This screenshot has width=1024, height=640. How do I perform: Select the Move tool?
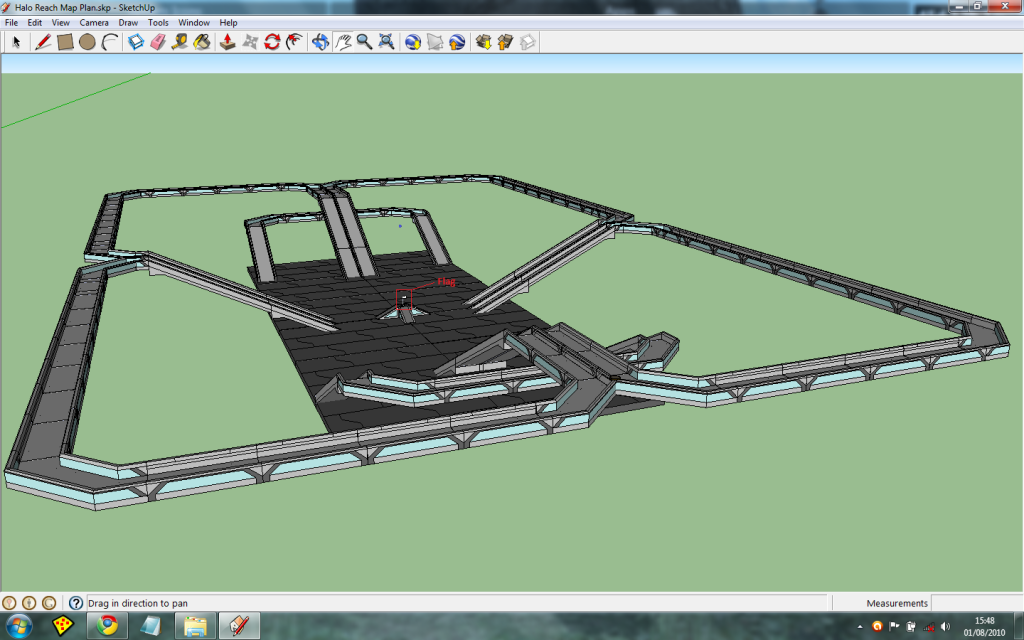[250, 42]
